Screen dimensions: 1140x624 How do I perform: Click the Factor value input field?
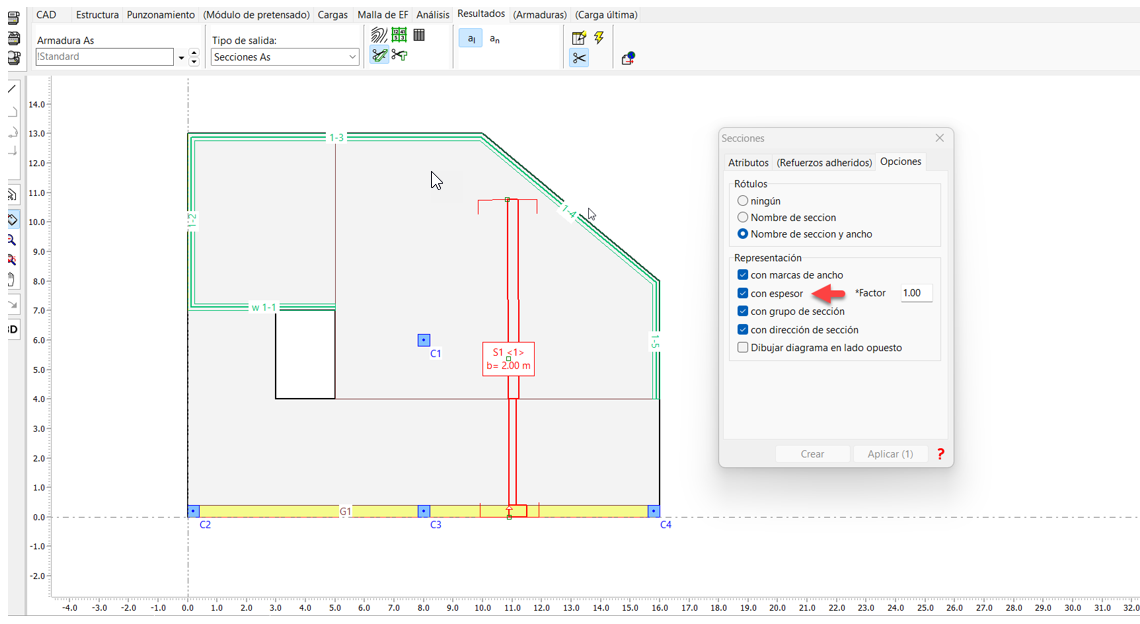point(916,293)
